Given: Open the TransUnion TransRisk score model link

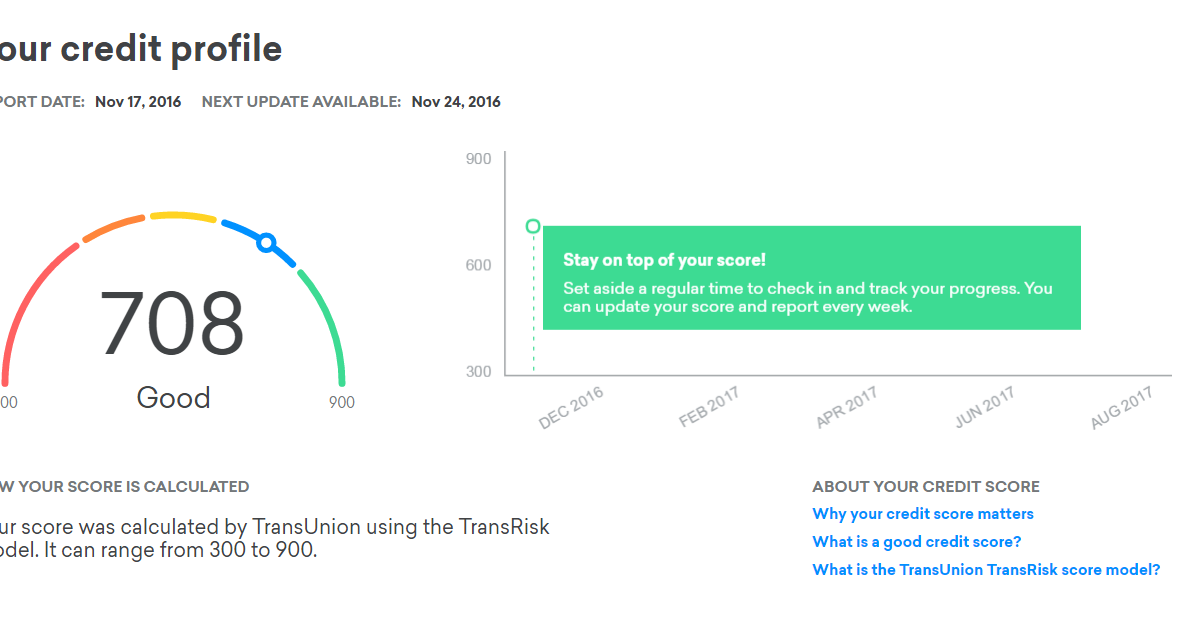Looking at the screenshot, I should pos(986,570).
